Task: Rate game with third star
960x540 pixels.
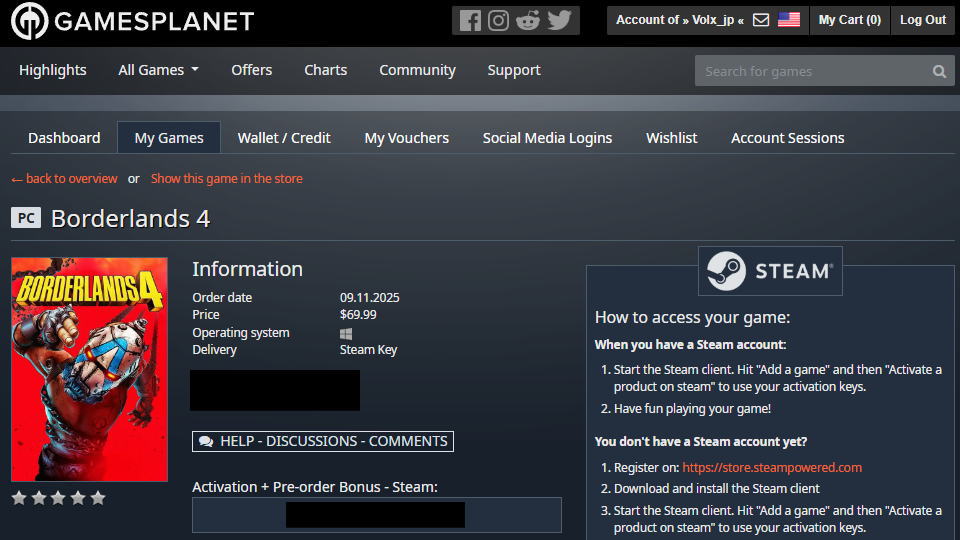Action: click(58, 498)
